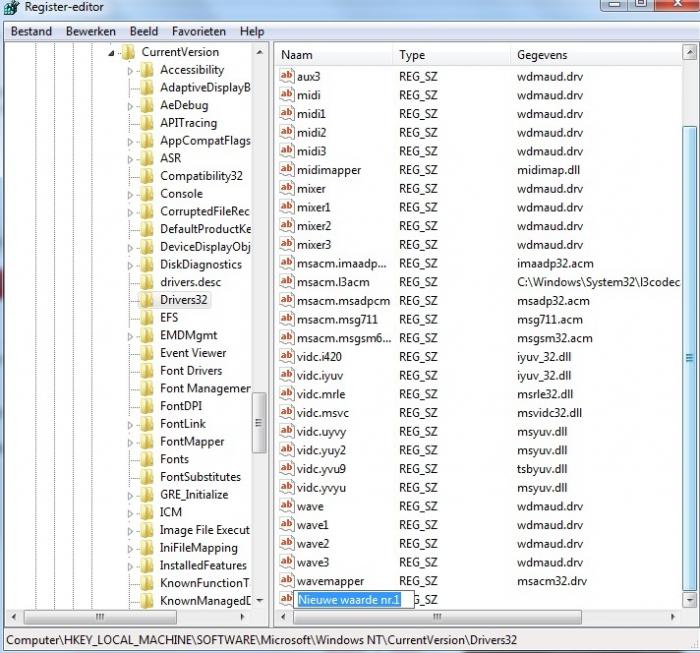Click the ab icon beside midi3
Screen dimensions: 700x653
(287, 150)
